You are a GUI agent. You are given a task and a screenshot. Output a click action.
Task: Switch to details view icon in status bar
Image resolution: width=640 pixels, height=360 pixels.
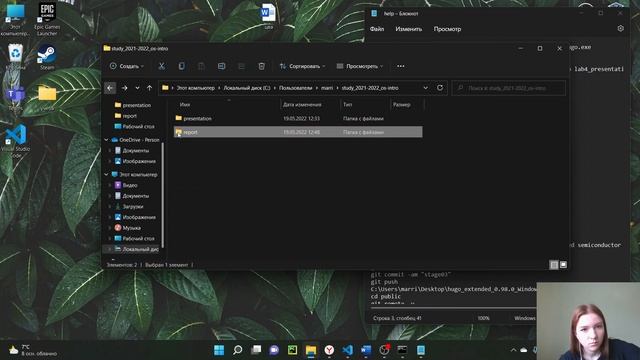[554, 265]
